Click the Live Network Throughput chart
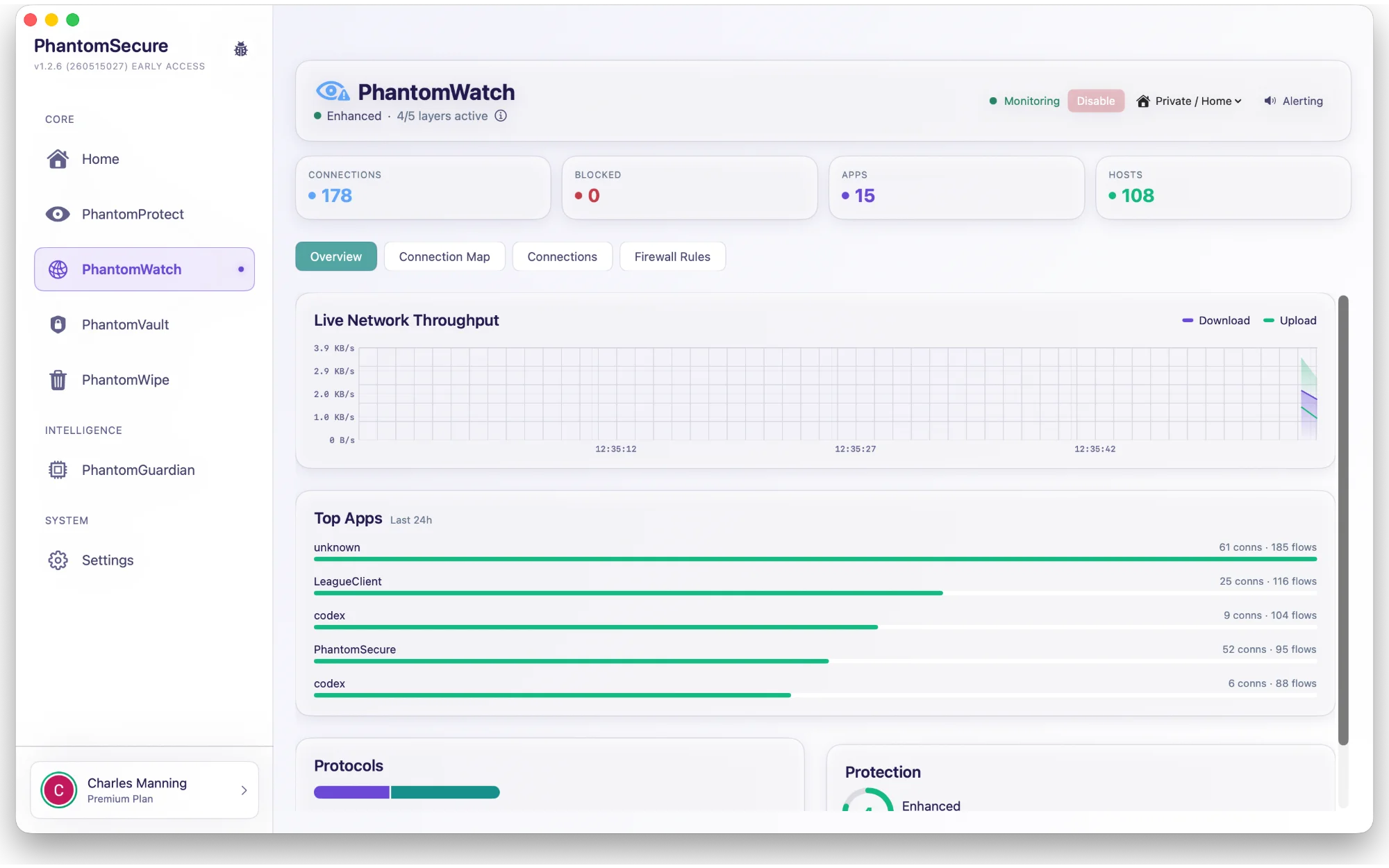The width and height of the screenshot is (1389, 868). (838, 394)
